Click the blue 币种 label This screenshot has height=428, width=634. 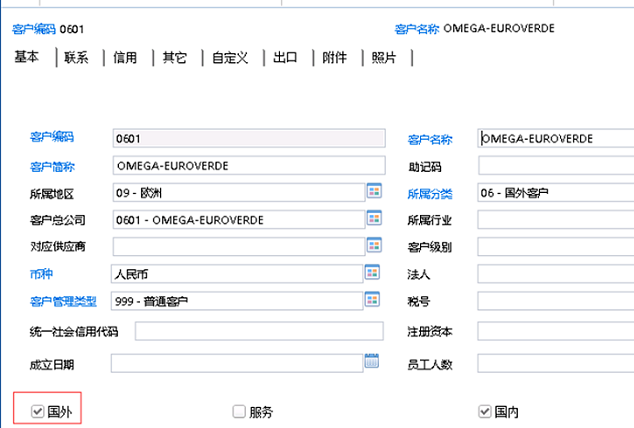[41, 274]
